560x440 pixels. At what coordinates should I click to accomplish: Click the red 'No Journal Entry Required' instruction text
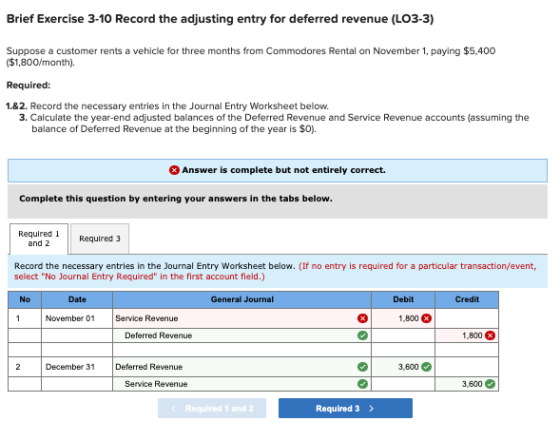click(x=275, y=271)
